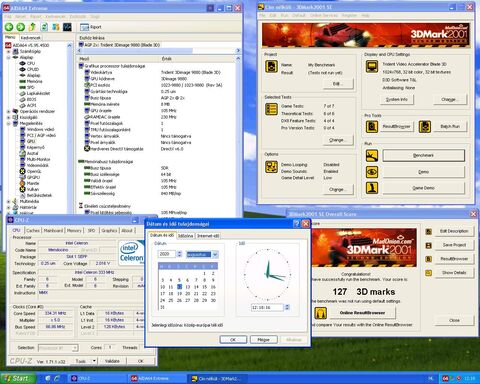
Task: Collapse the Megjelenítés tree node
Action: [9, 123]
